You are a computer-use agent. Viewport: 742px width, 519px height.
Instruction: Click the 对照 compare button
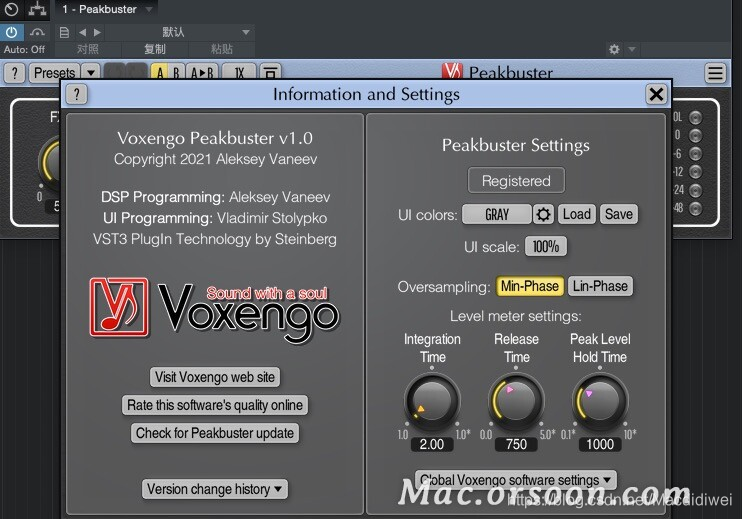(x=88, y=49)
